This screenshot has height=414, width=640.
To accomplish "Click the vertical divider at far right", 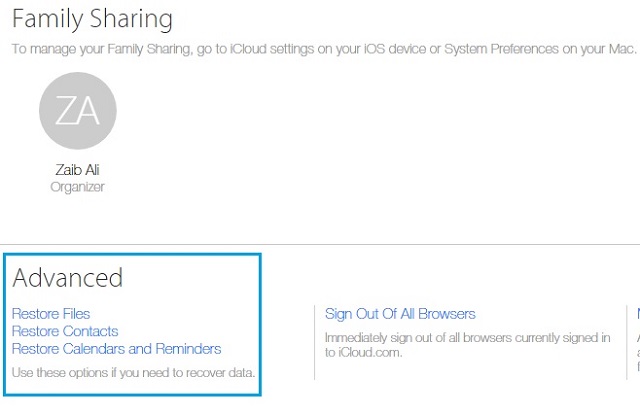I will pyautogui.click(x=627, y=342).
